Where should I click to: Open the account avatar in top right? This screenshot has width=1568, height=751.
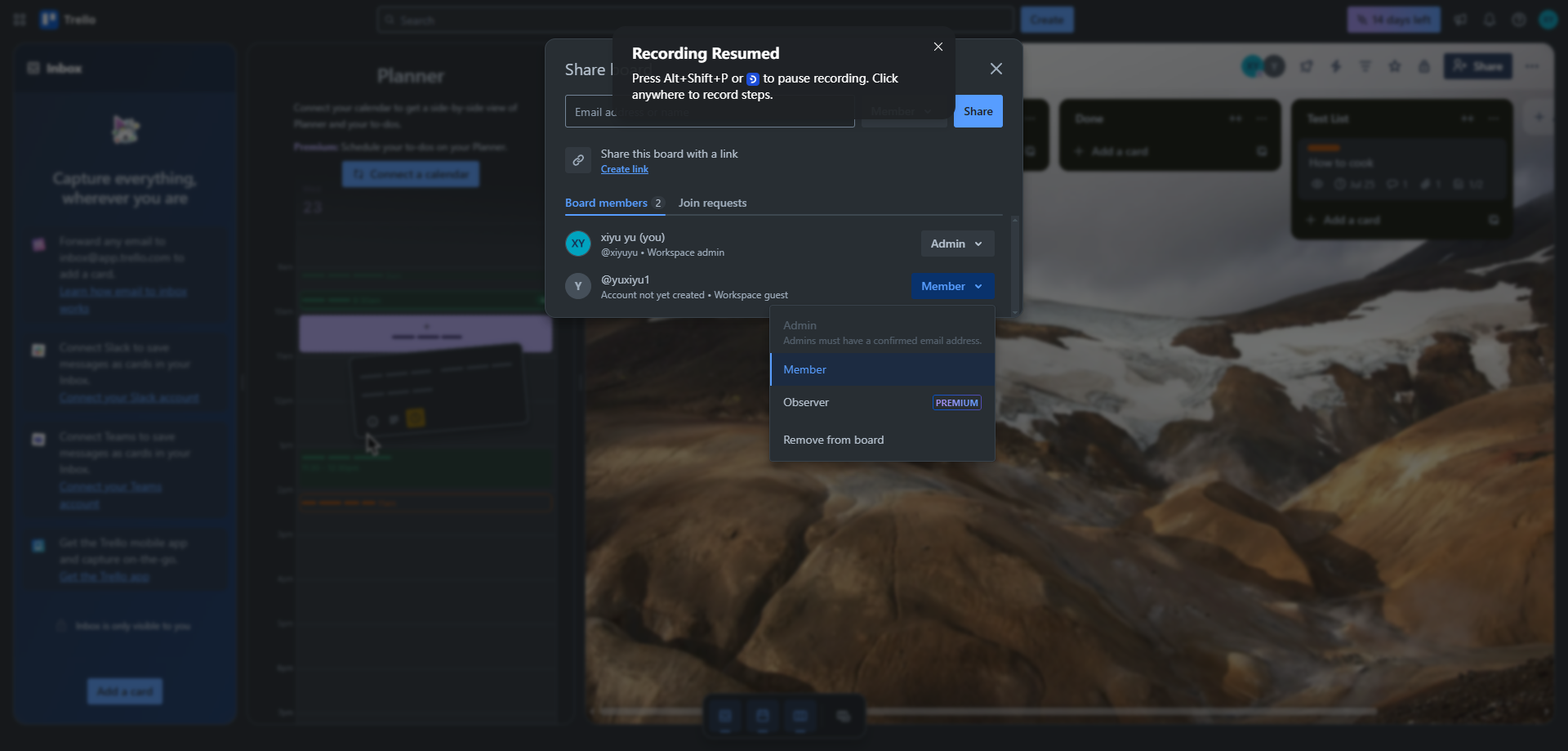pyautogui.click(x=1548, y=20)
